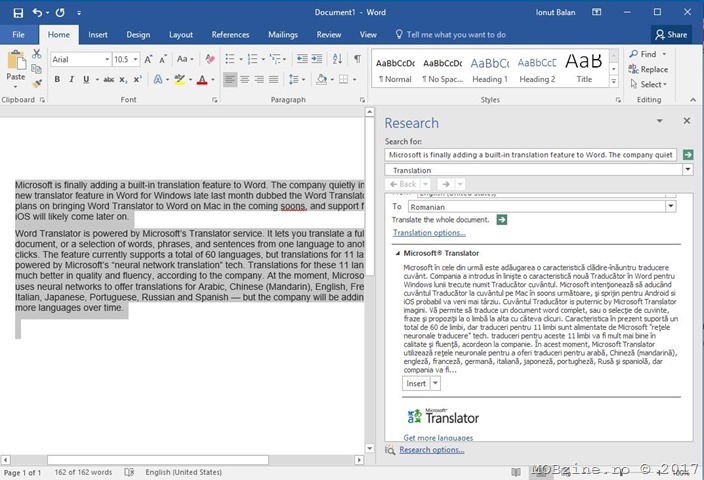Click the Paste clipboard icon
Screen dimensions: 704x480
tap(16, 61)
